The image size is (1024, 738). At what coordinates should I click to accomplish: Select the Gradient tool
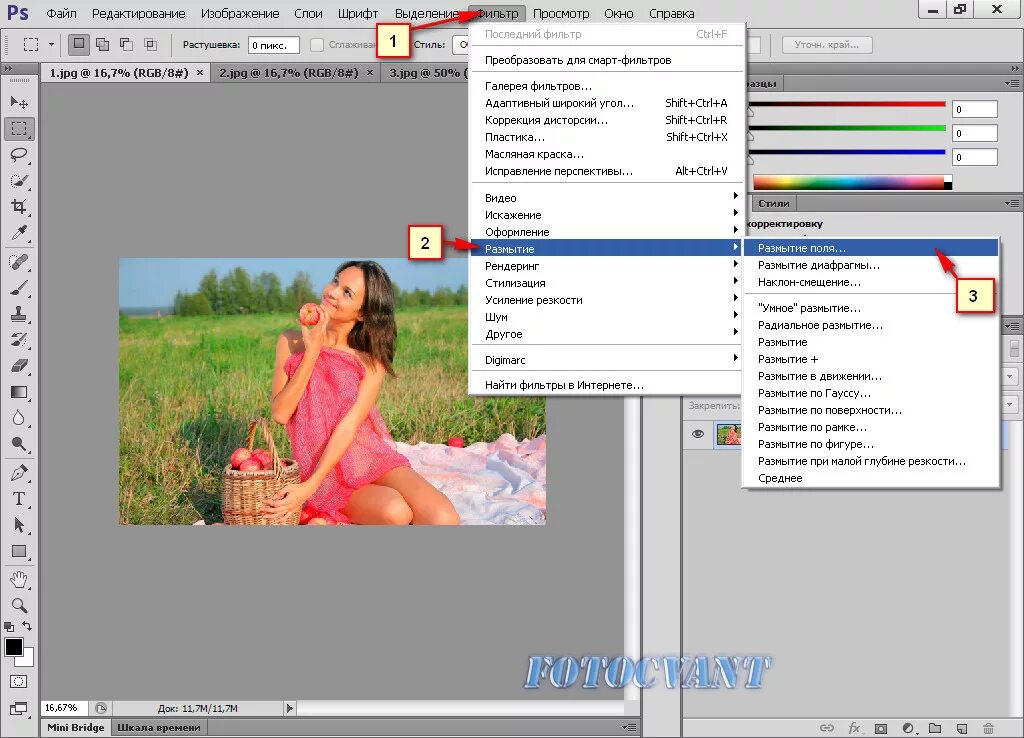click(19, 393)
